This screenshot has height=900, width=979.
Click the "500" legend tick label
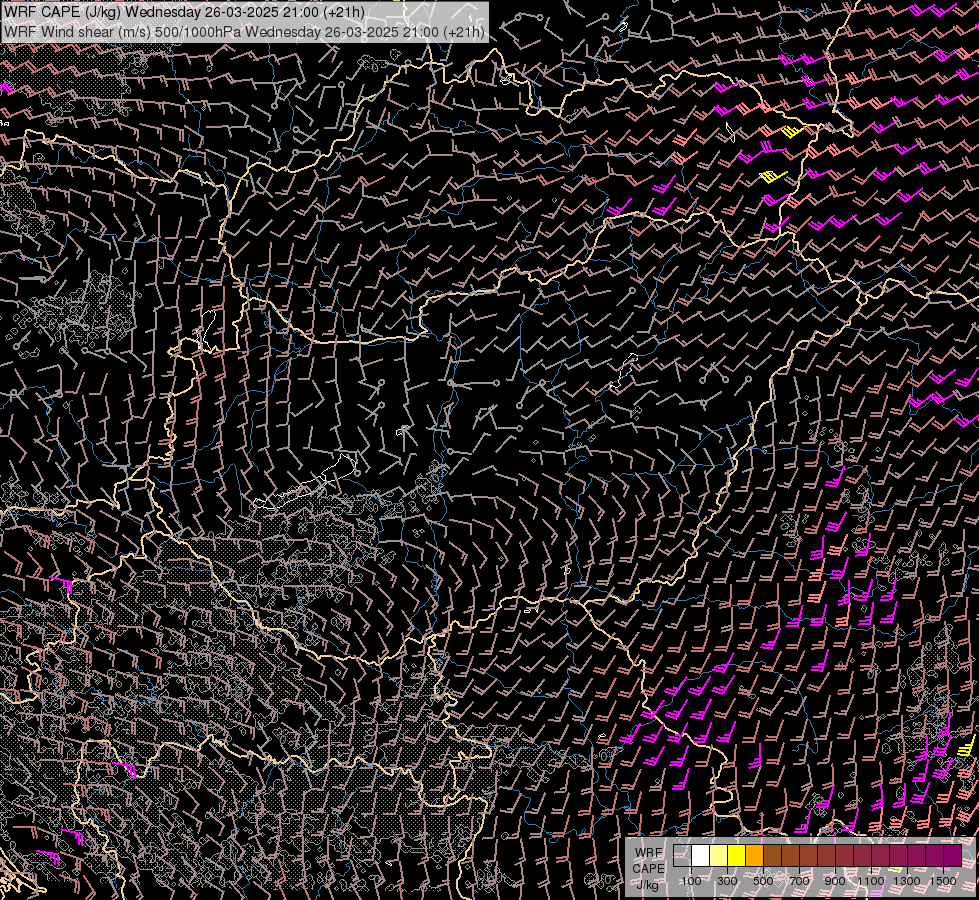coord(763,881)
